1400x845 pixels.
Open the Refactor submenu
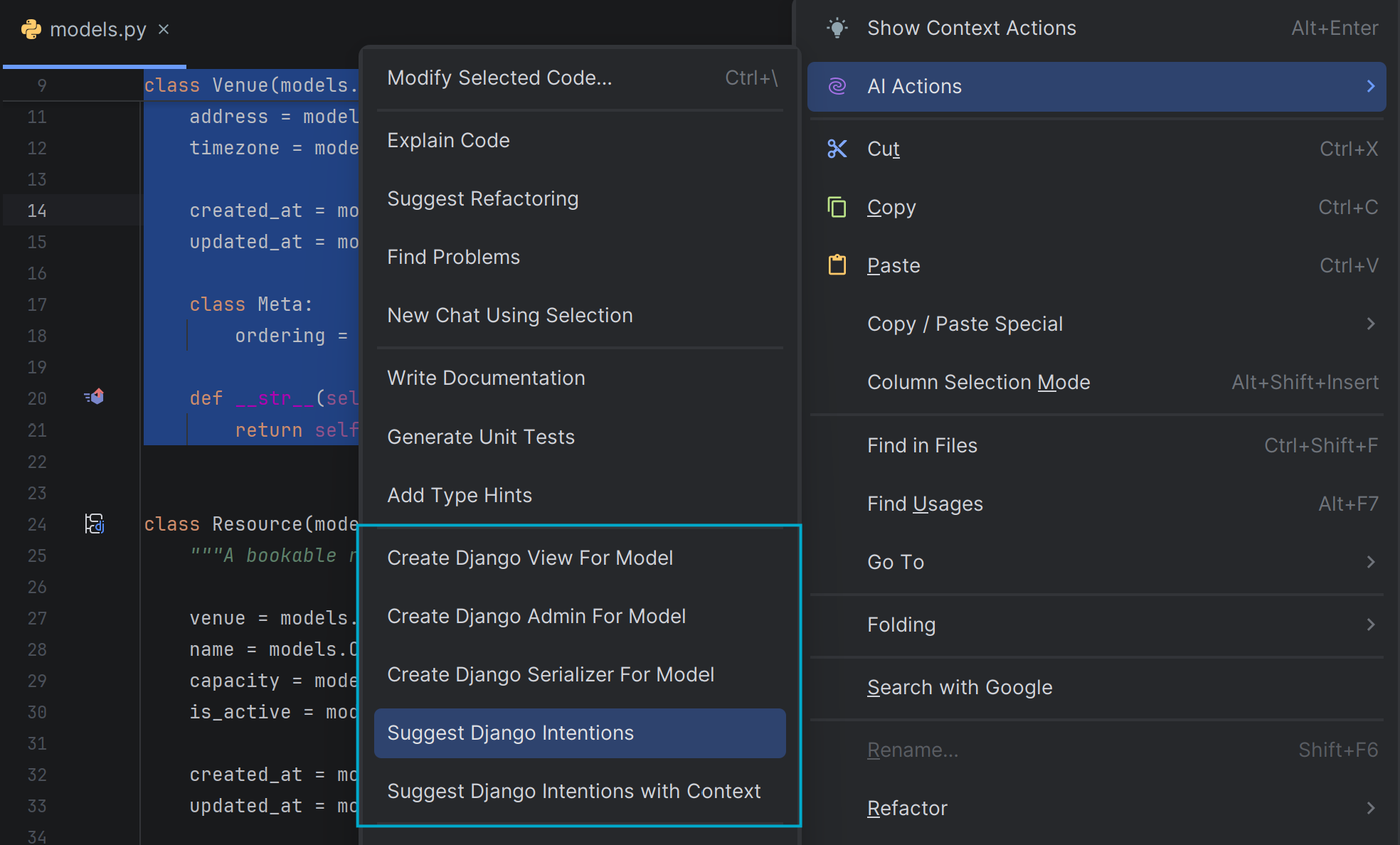click(x=1096, y=808)
